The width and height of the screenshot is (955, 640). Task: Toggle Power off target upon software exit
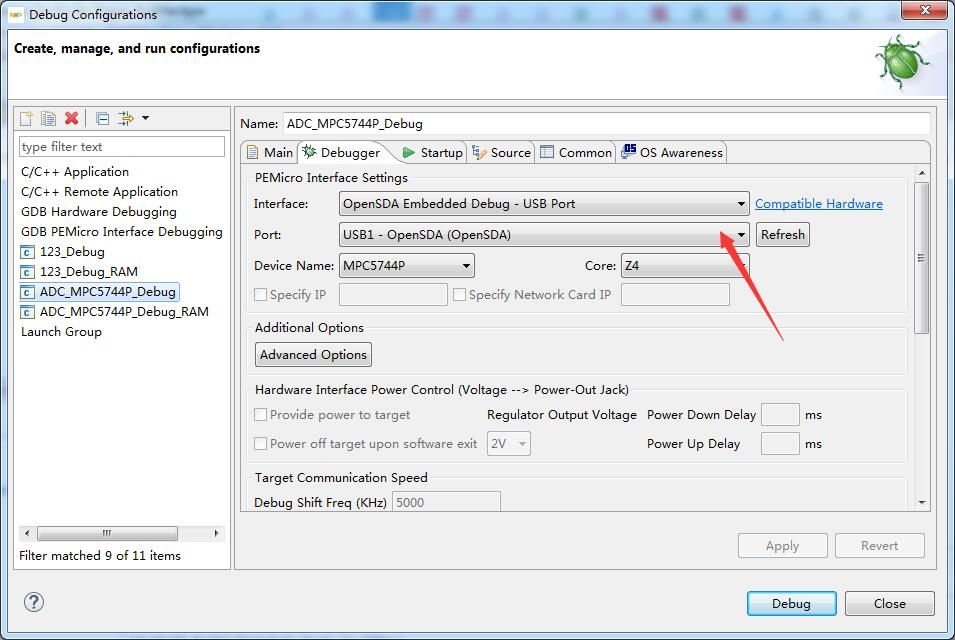[x=260, y=443]
